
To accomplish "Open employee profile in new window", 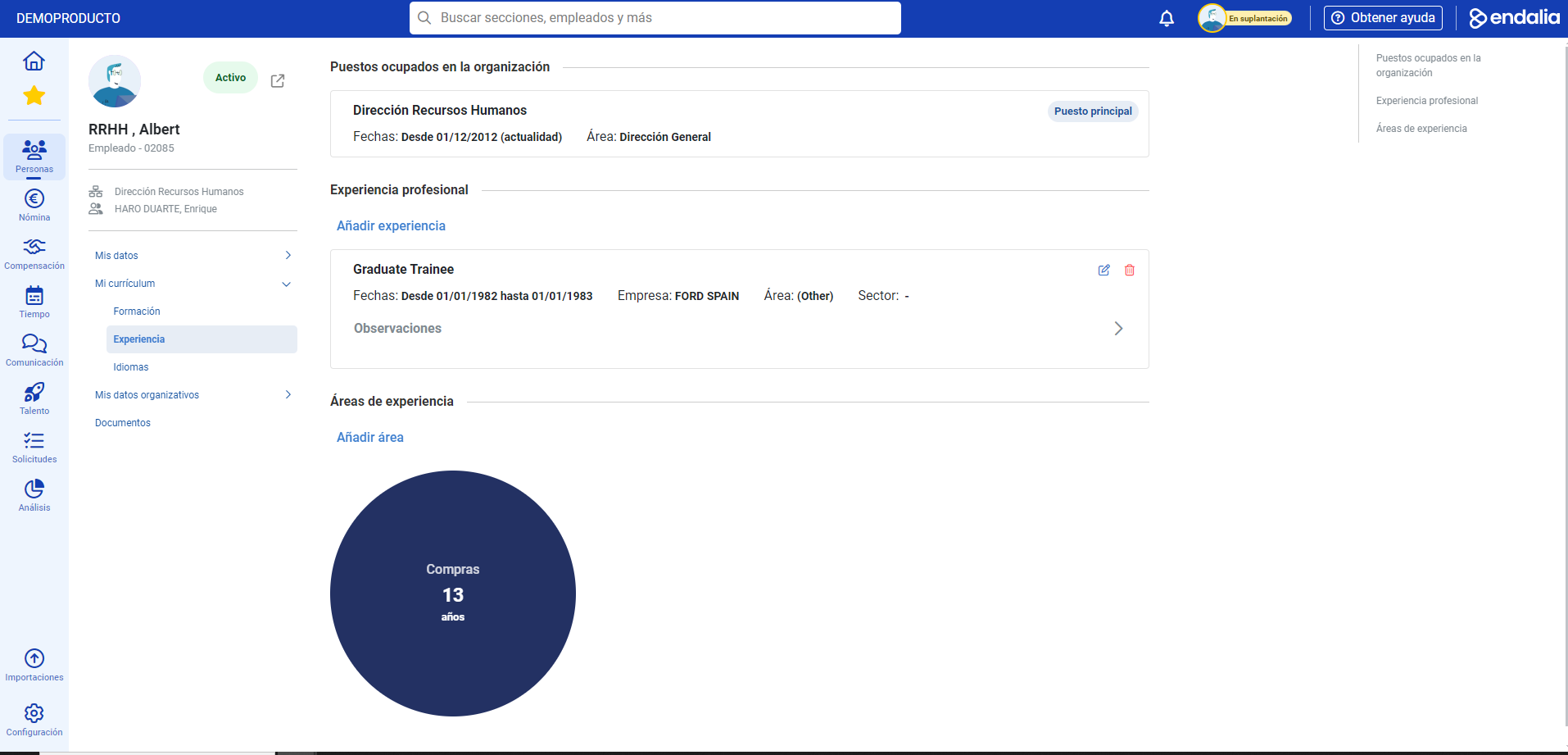I will [x=278, y=80].
